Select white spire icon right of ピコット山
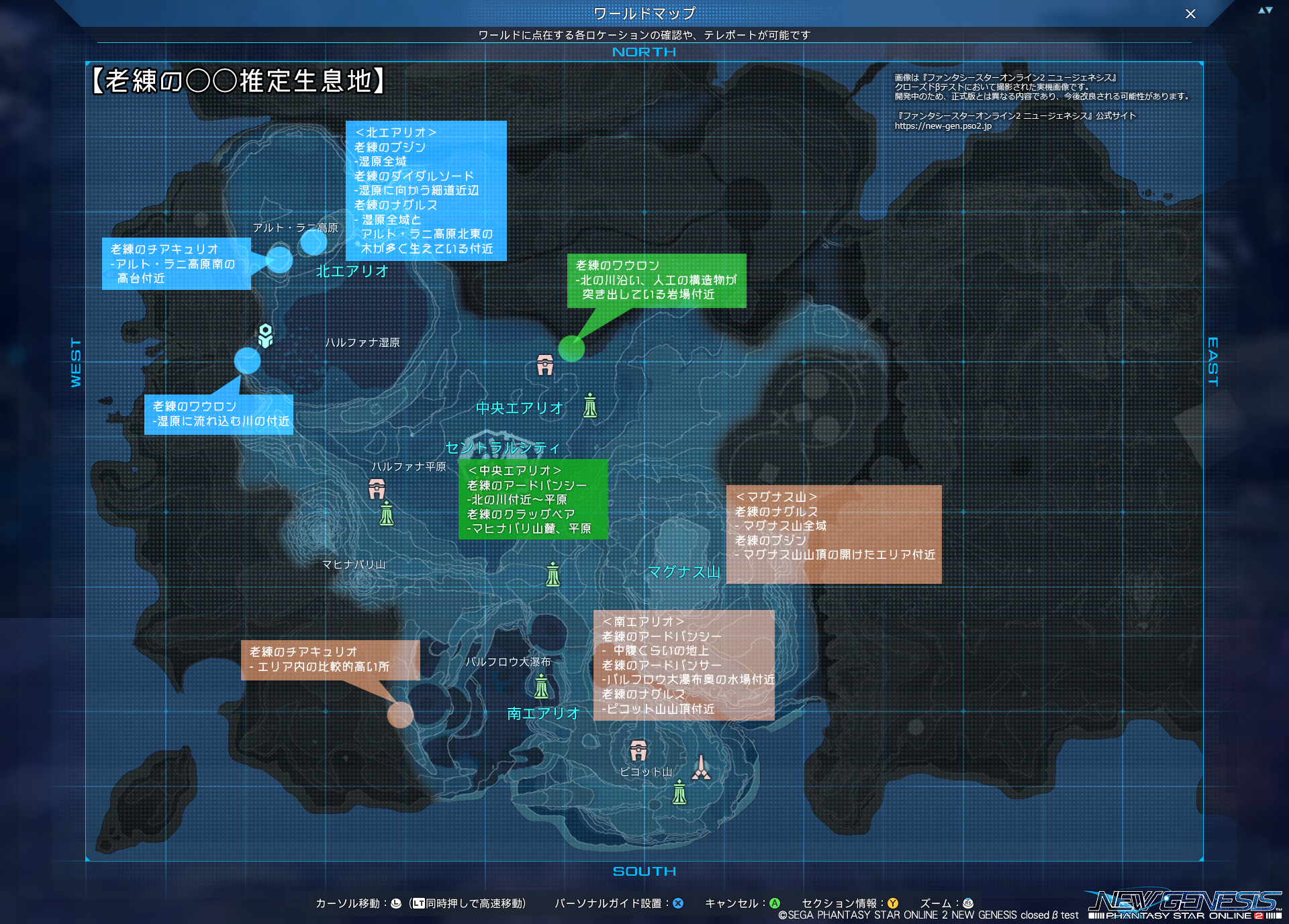 coord(701,767)
